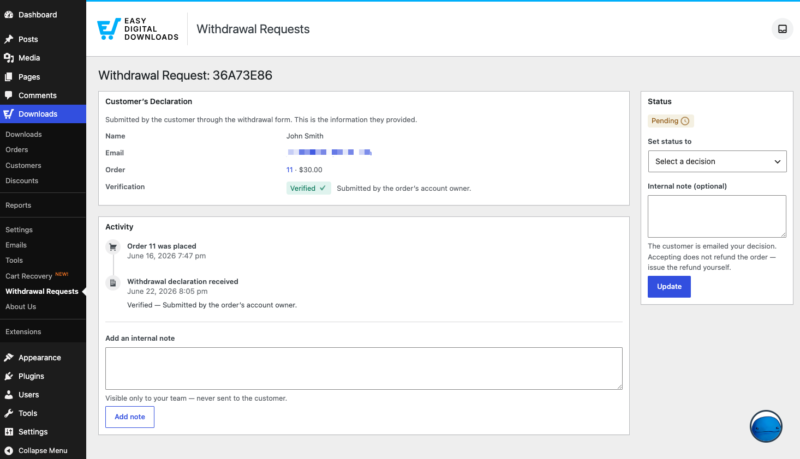Click the Collapse Menu arrow icon

[x=9, y=451]
